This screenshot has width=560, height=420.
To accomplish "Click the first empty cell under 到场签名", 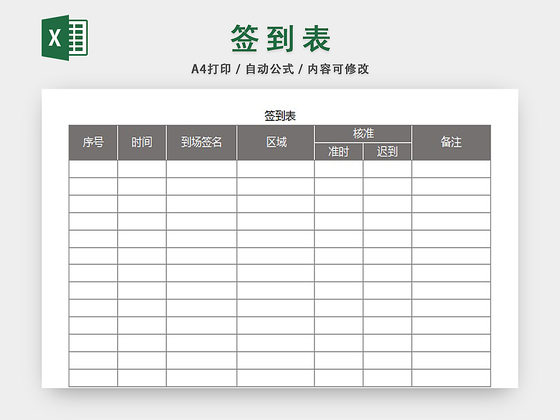I will point(201,169).
